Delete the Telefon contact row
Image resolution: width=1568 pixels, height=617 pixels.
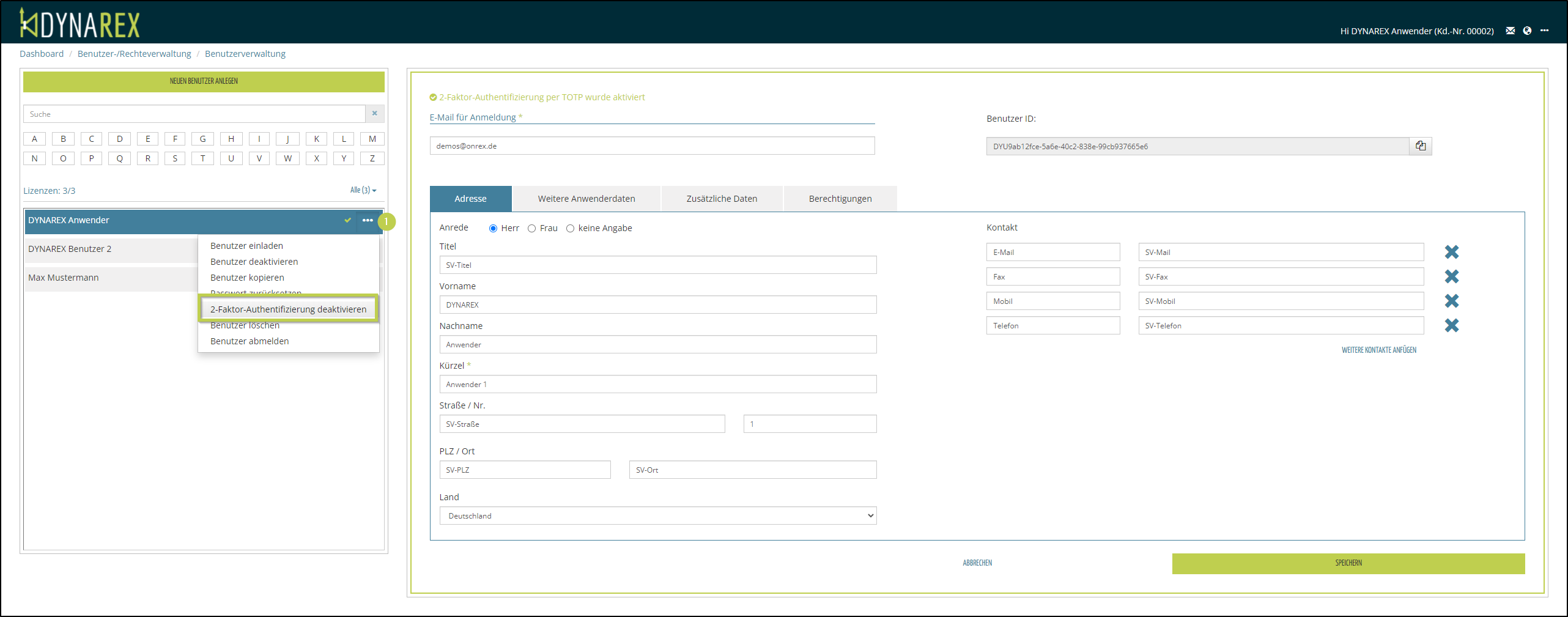[x=1451, y=325]
